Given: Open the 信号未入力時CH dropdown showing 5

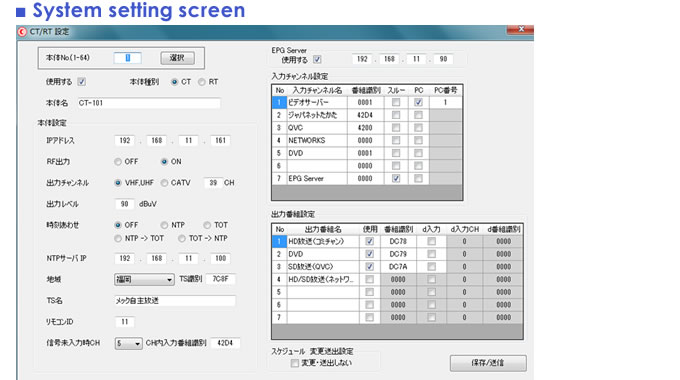Looking at the screenshot, I should point(128,344).
